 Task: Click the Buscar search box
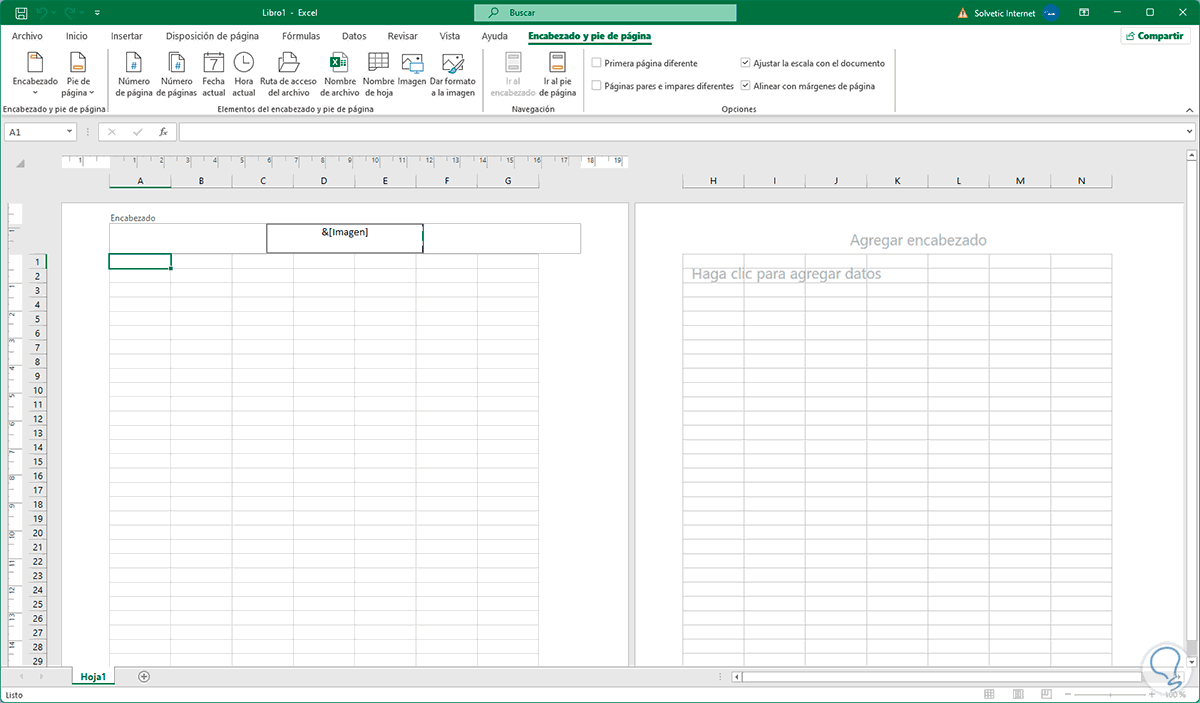605,13
